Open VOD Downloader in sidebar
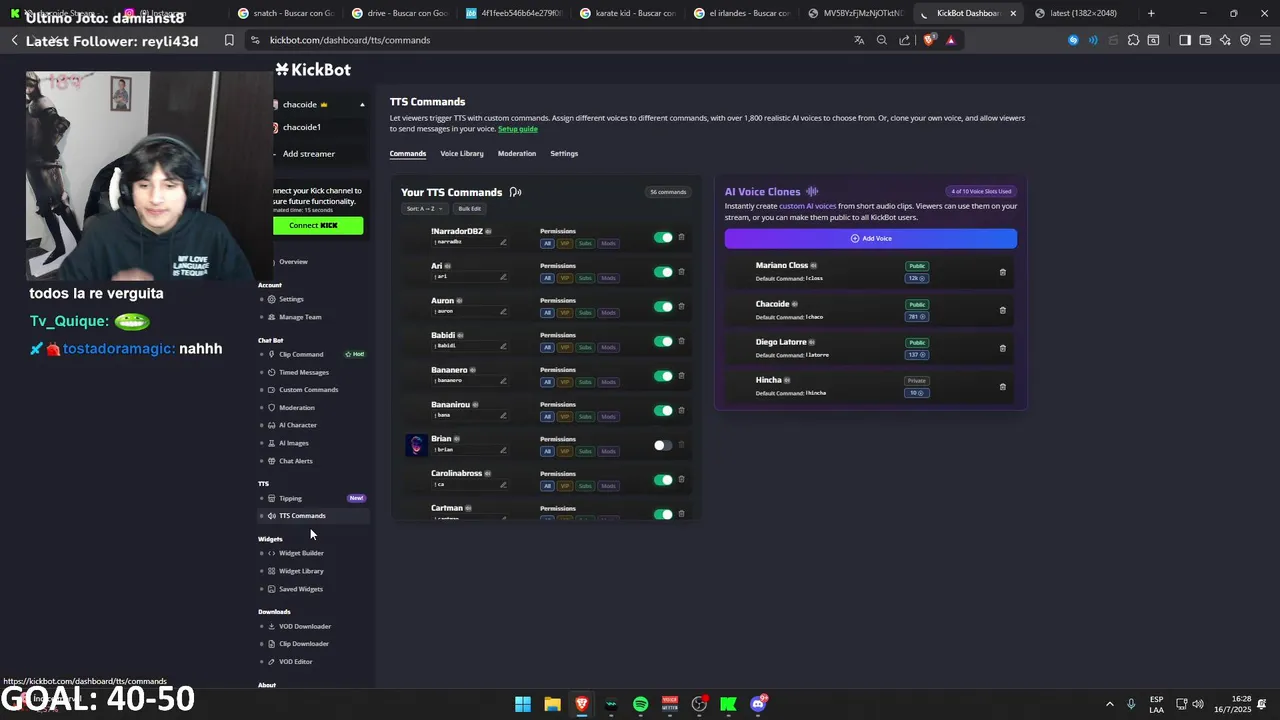Screen dimensions: 1280x720 (304, 626)
